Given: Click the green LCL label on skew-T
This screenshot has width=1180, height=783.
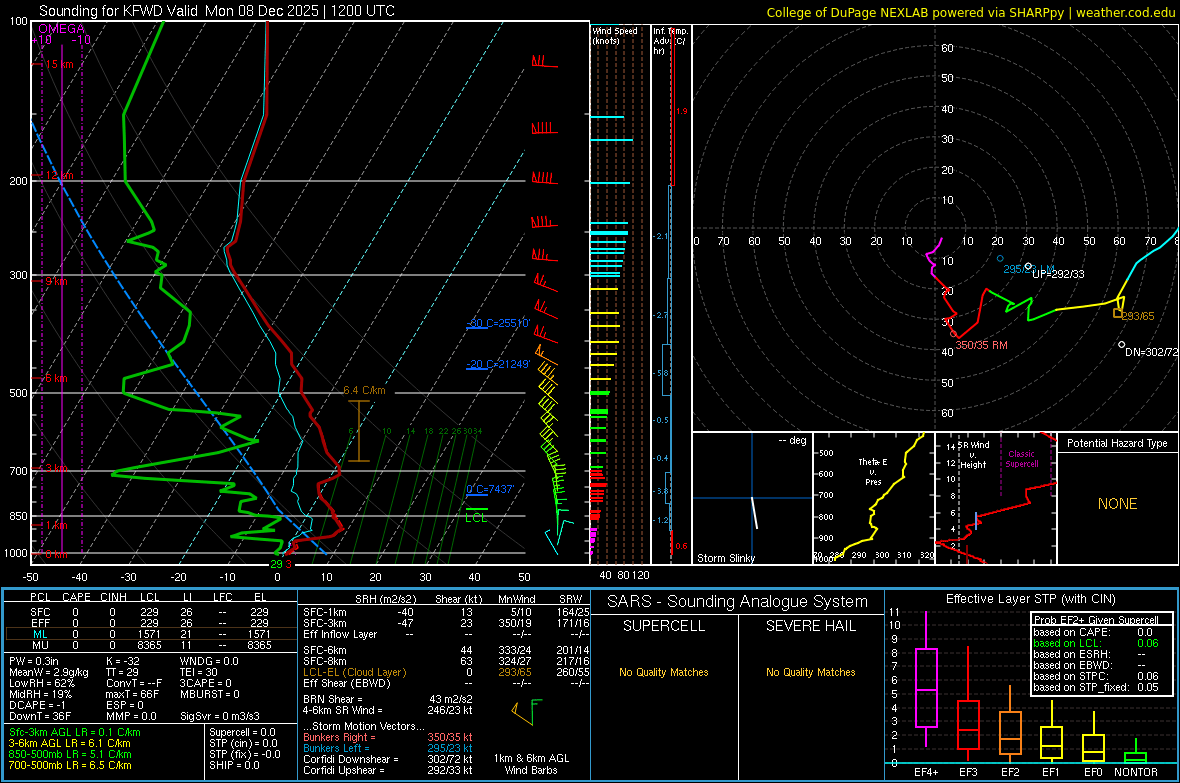Looking at the screenshot, I should [x=476, y=518].
